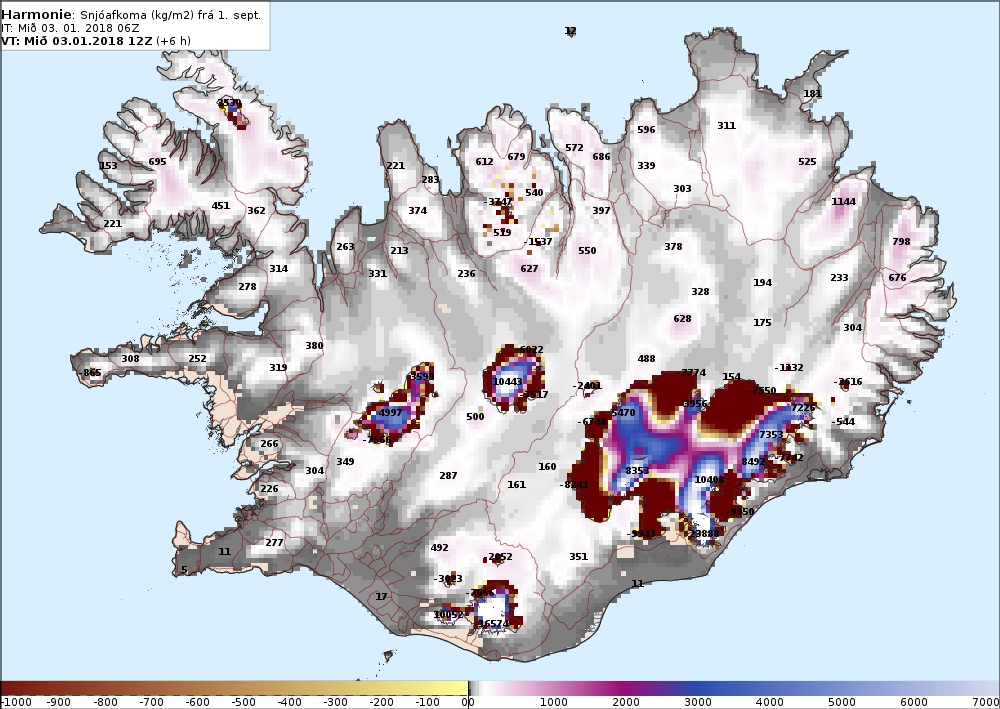Viewport: 1000px width, 709px height.
Task: Click the value -865 on the western peninsula
Action: 90,372
